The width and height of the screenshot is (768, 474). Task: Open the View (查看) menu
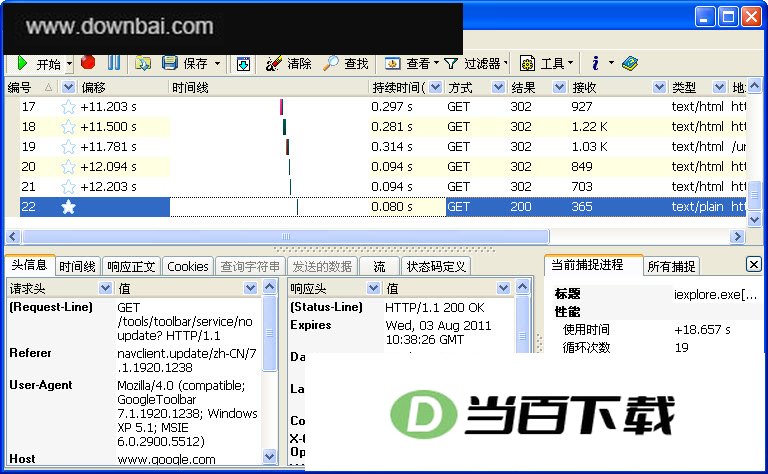pos(411,63)
